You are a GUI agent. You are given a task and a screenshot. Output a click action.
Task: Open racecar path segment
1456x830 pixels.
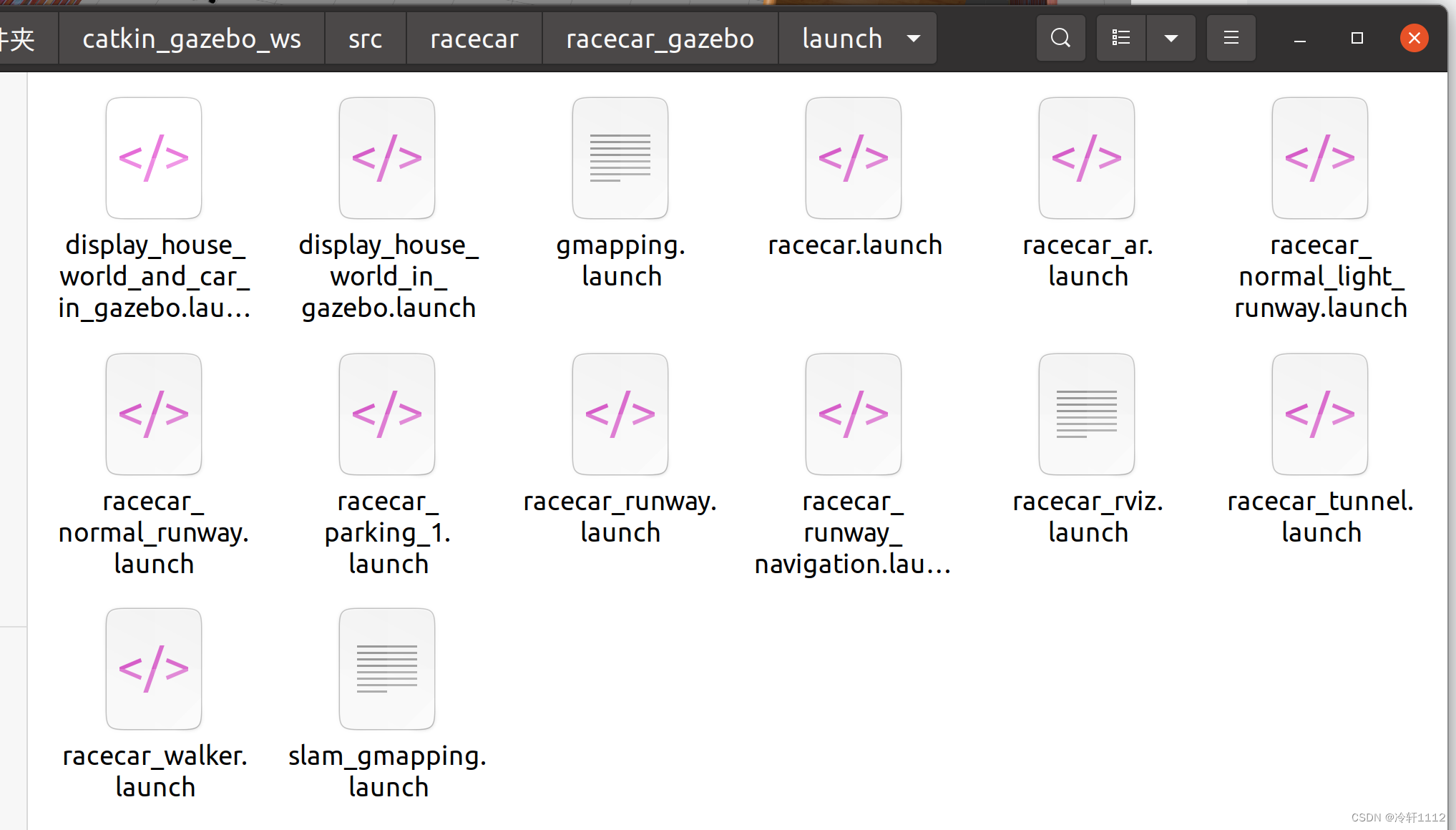coord(474,38)
